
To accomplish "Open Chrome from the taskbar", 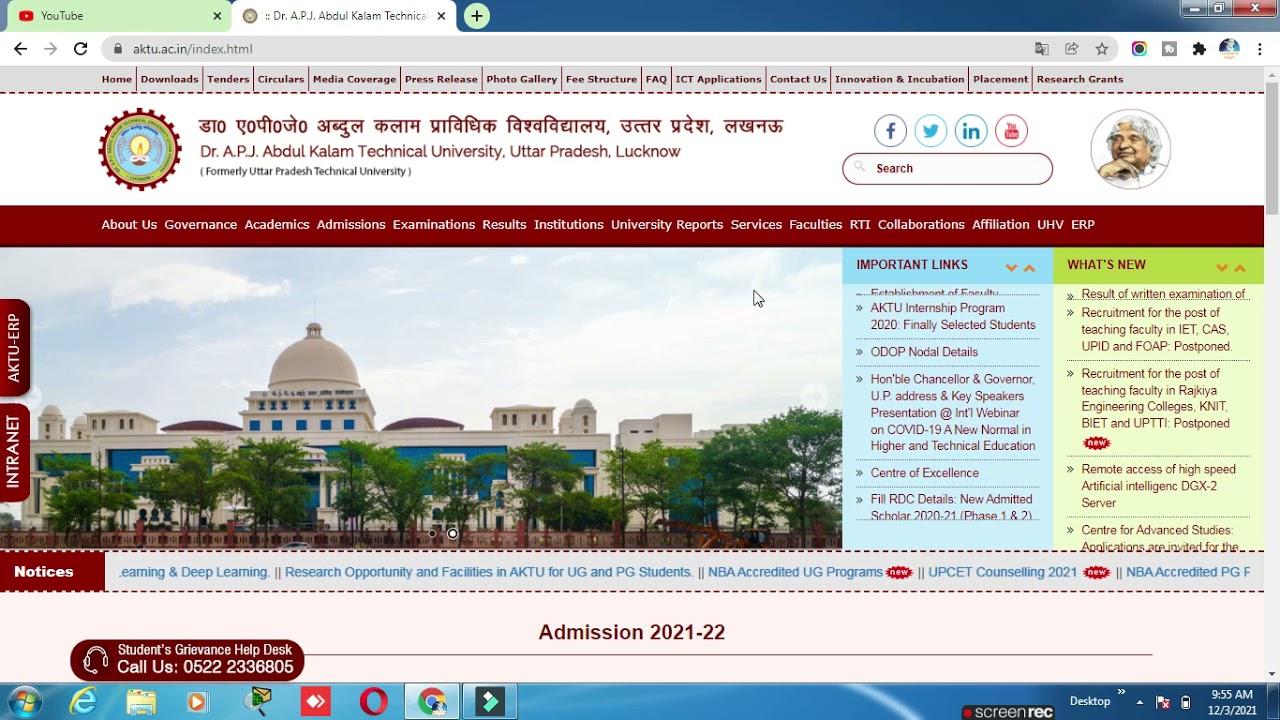I will tap(432, 702).
